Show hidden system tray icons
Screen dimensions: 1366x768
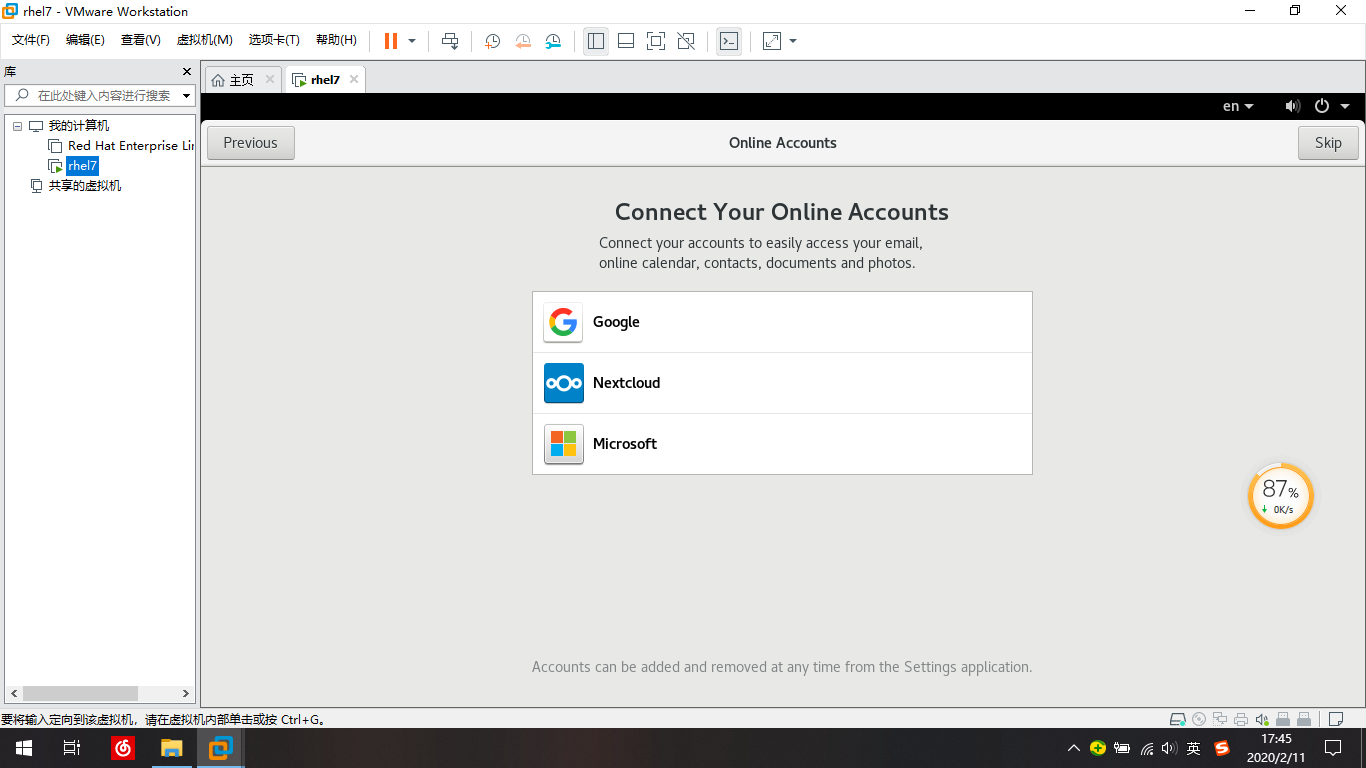point(1074,748)
